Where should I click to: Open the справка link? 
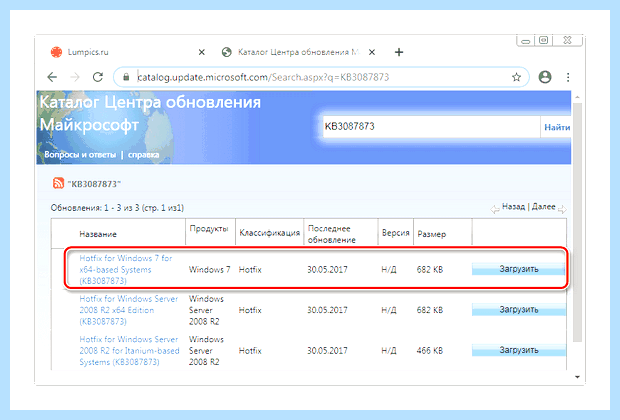[x=144, y=155]
